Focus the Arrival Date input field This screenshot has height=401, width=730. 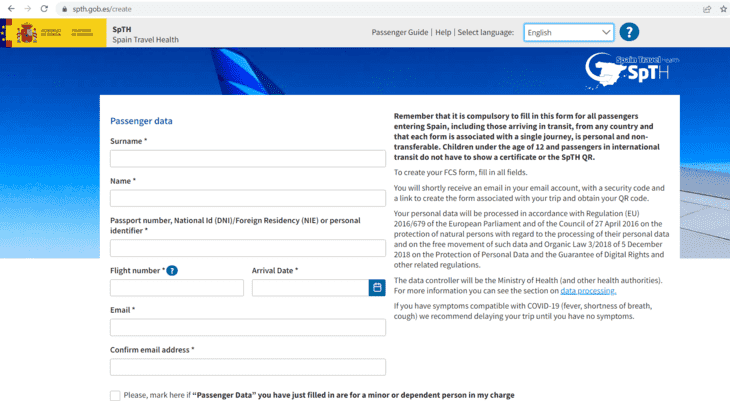click(x=310, y=288)
